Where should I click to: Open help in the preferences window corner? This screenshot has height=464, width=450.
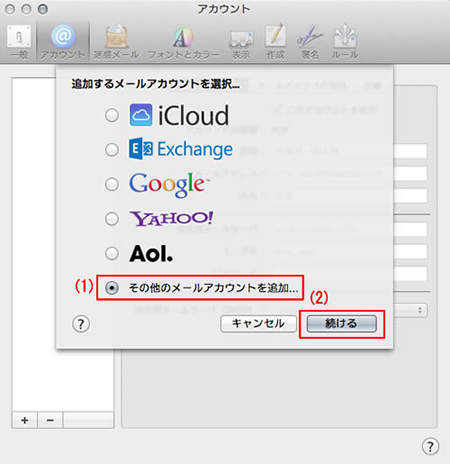pos(430,446)
